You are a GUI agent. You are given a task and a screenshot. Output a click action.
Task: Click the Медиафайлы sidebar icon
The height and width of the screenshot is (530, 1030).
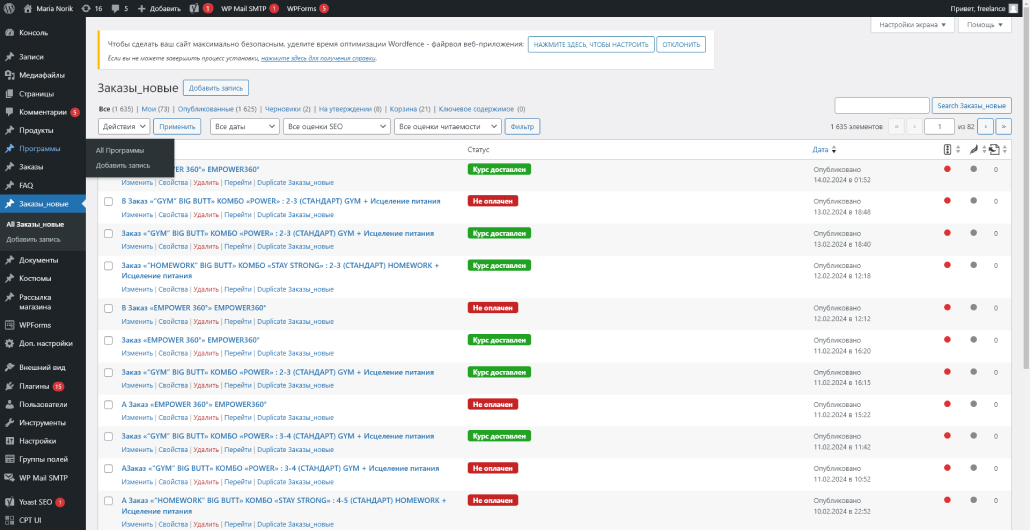click(x=10, y=75)
